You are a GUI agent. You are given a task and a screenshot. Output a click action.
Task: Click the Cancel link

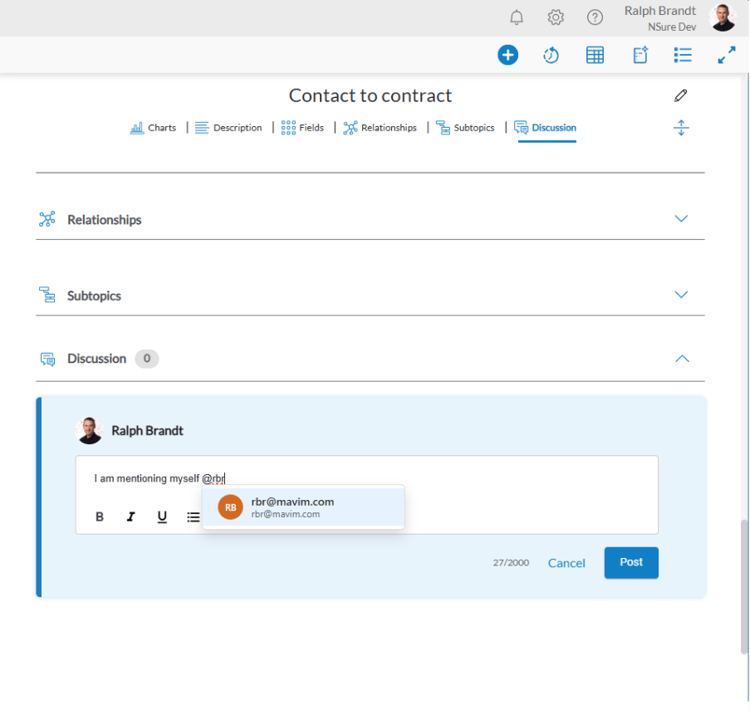click(x=566, y=563)
